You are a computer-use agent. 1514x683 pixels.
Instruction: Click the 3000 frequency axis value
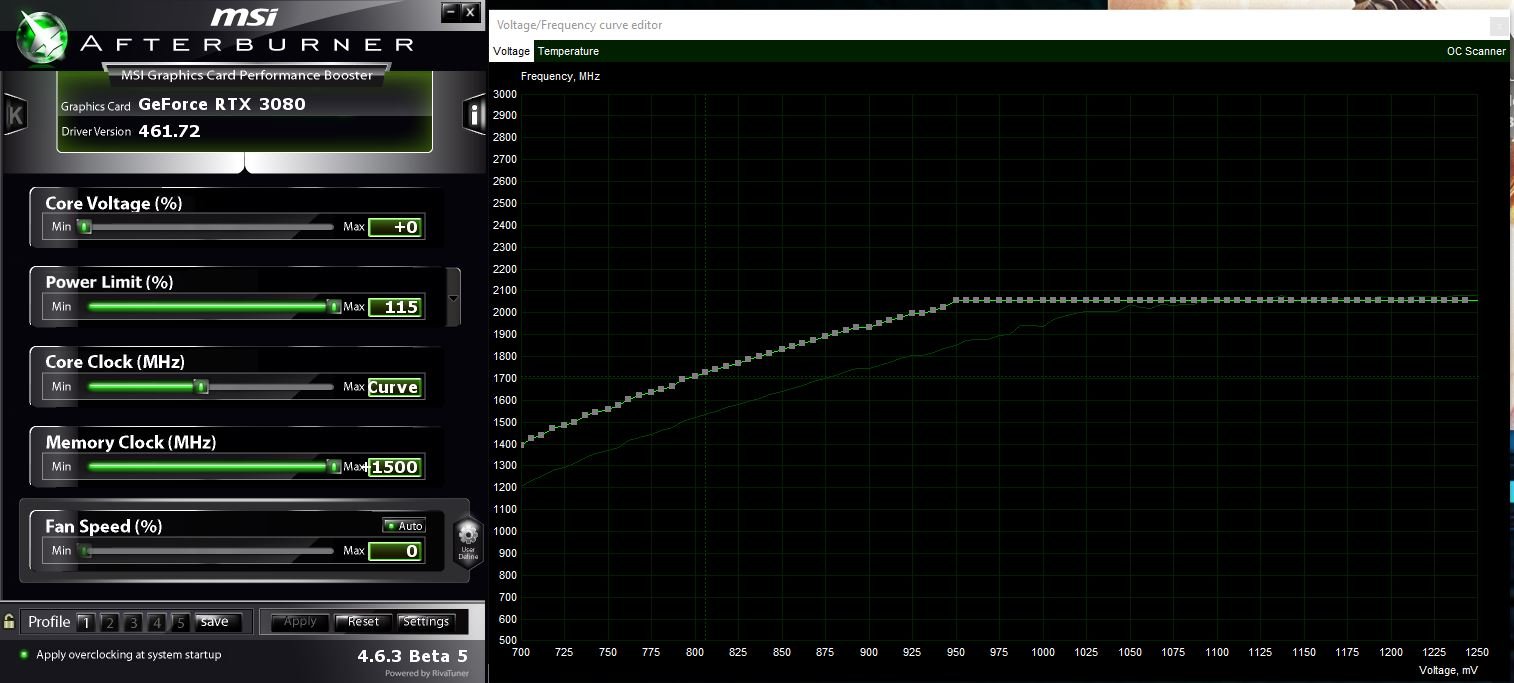[x=505, y=94]
